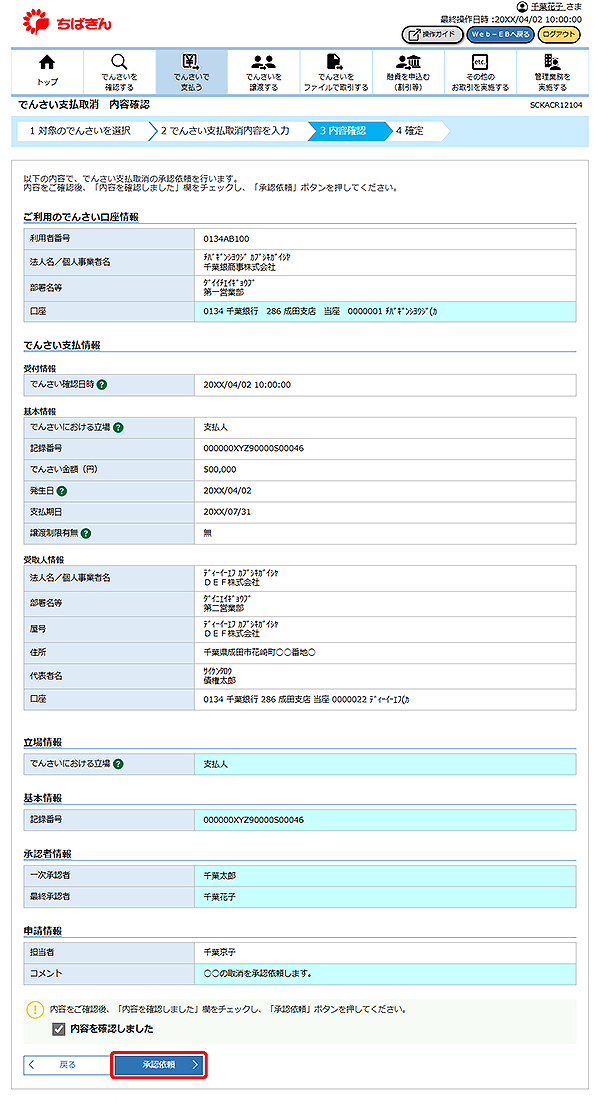The height and width of the screenshot is (1101, 600).
Task: Click help icon beside でんさい確認日時
Action: (x=103, y=384)
